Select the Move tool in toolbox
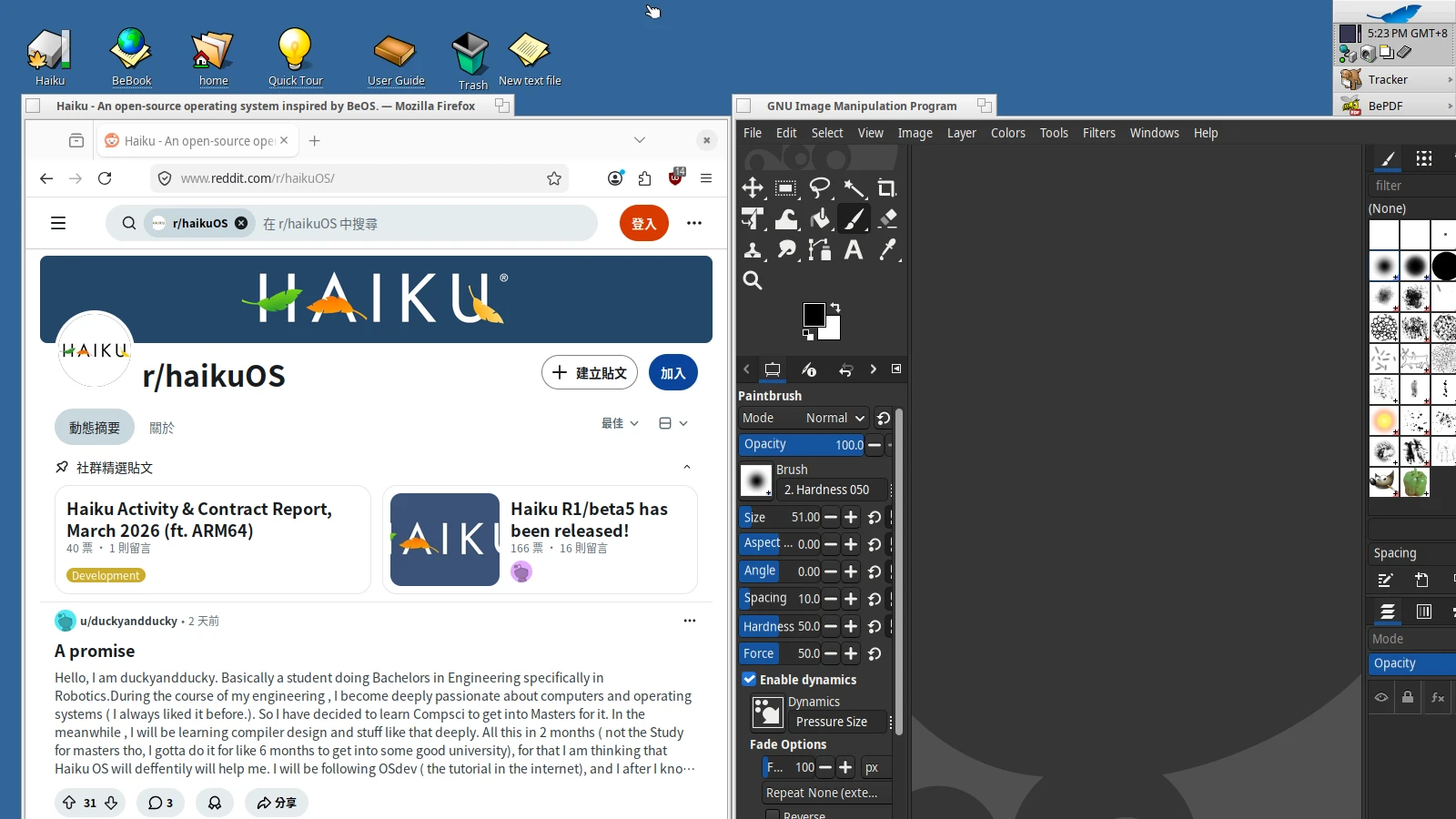This screenshot has width=1456, height=819. 753,188
